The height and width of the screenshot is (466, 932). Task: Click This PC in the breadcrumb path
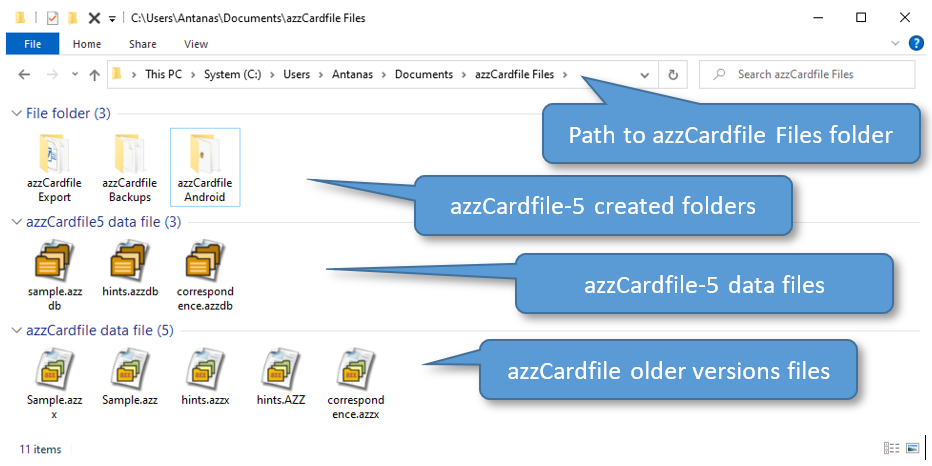click(x=163, y=74)
